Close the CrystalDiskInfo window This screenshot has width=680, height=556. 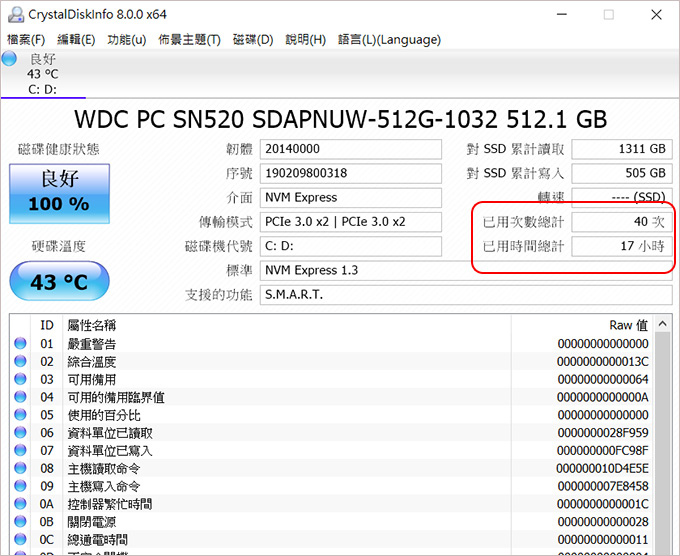656,15
